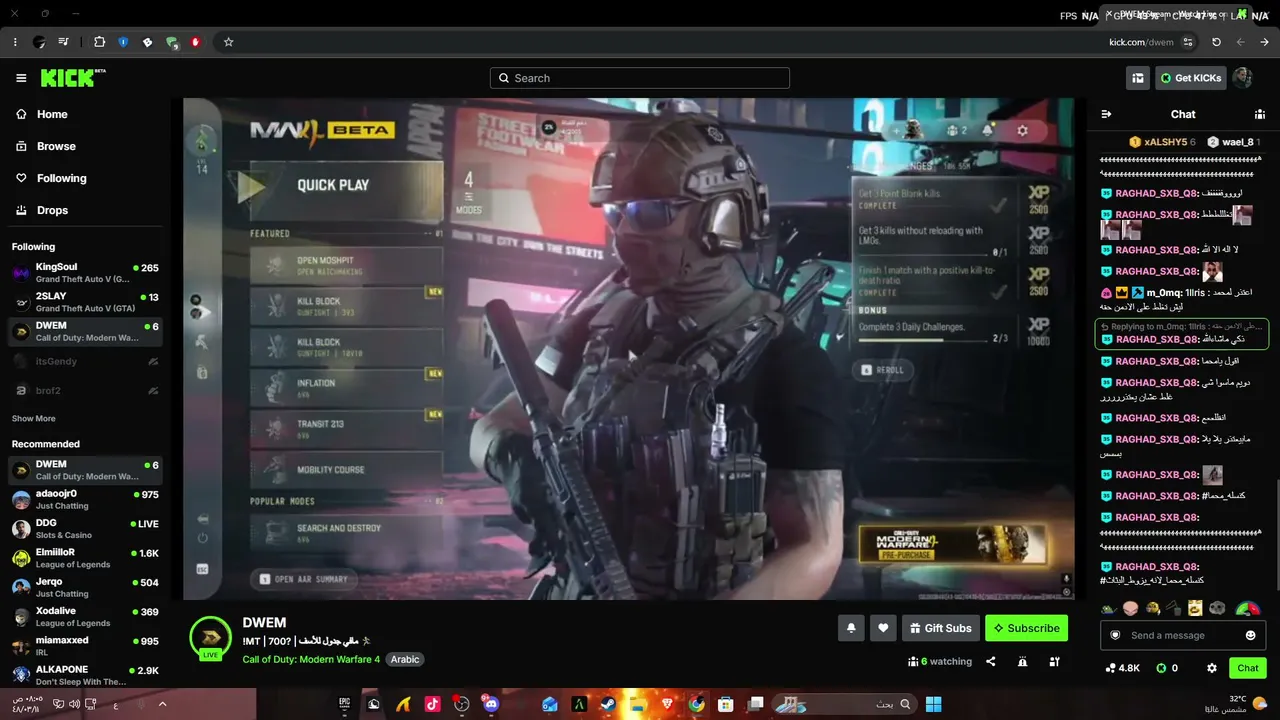This screenshot has height=720, width=1280.
Task: Follow DWEM with the heart button
Action: click(x=883, y=628)
